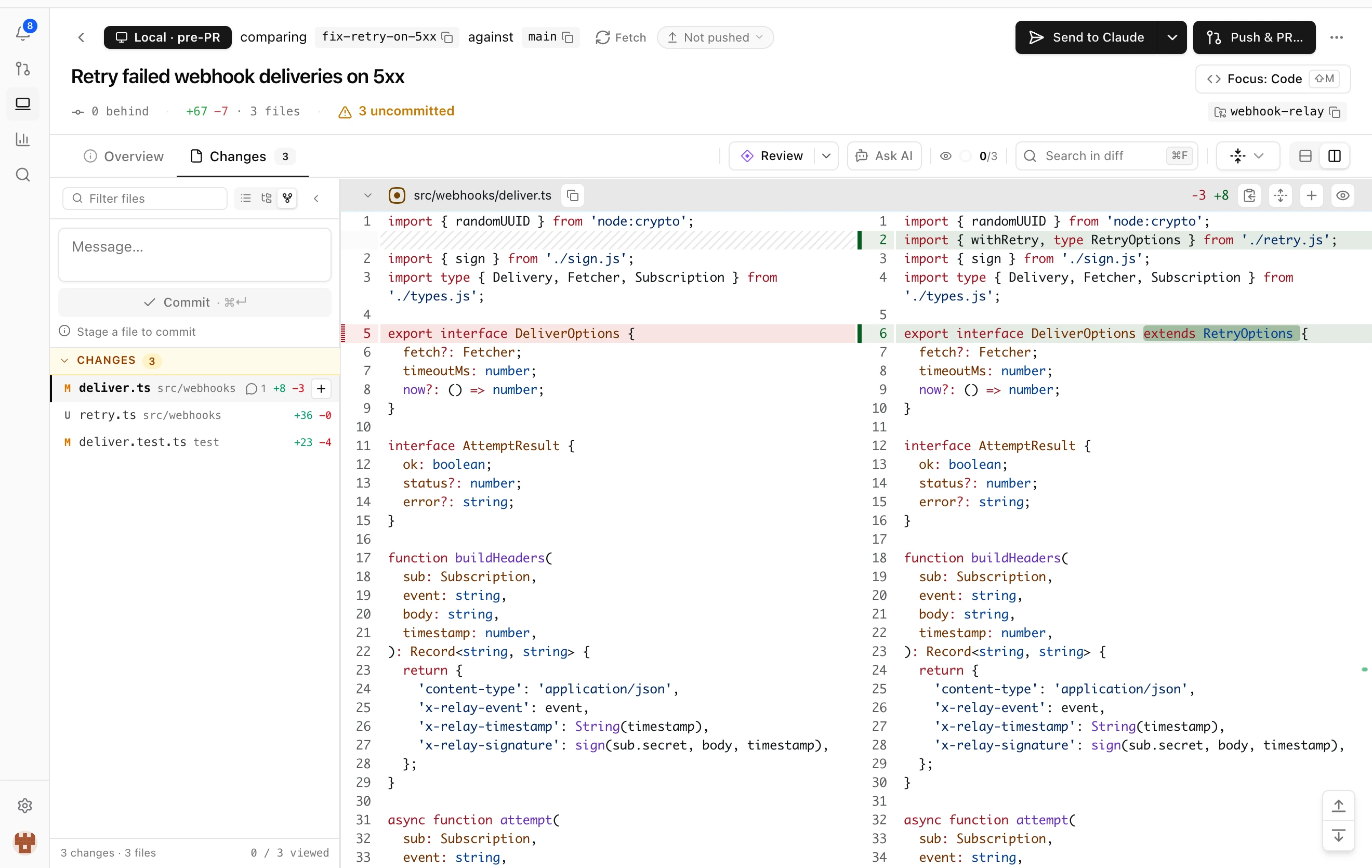Open the search icon in sidebar
Viewport: 1372px width, 868px height.
23,175
